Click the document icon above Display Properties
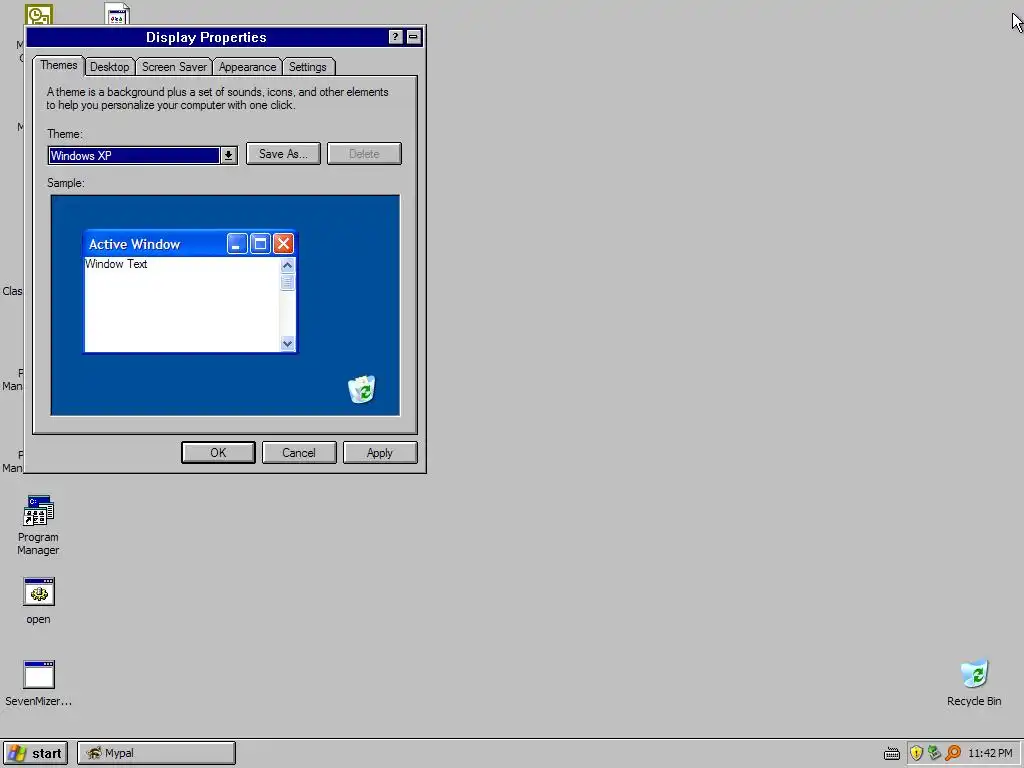Viewport: 1024px width, 768px height. (x=117, y=14)
